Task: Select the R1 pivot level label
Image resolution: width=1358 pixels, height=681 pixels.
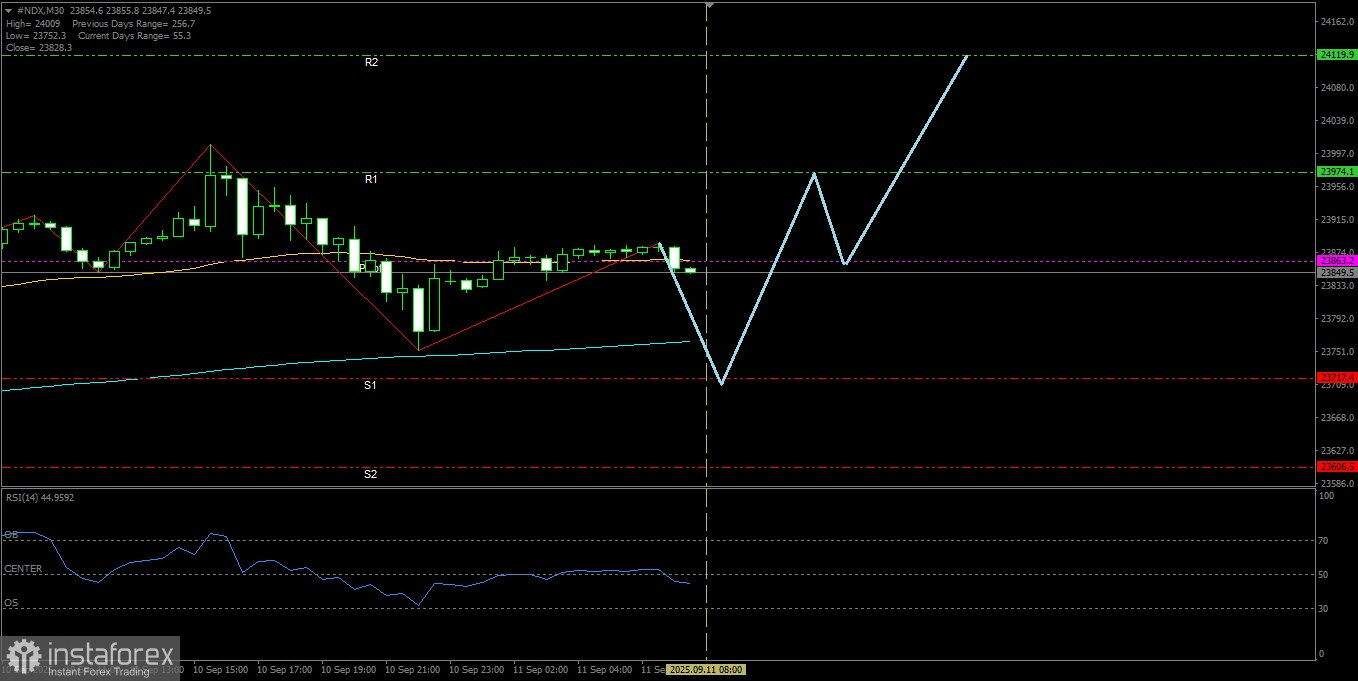Action: pyautogui.click(x=371, y=179)
